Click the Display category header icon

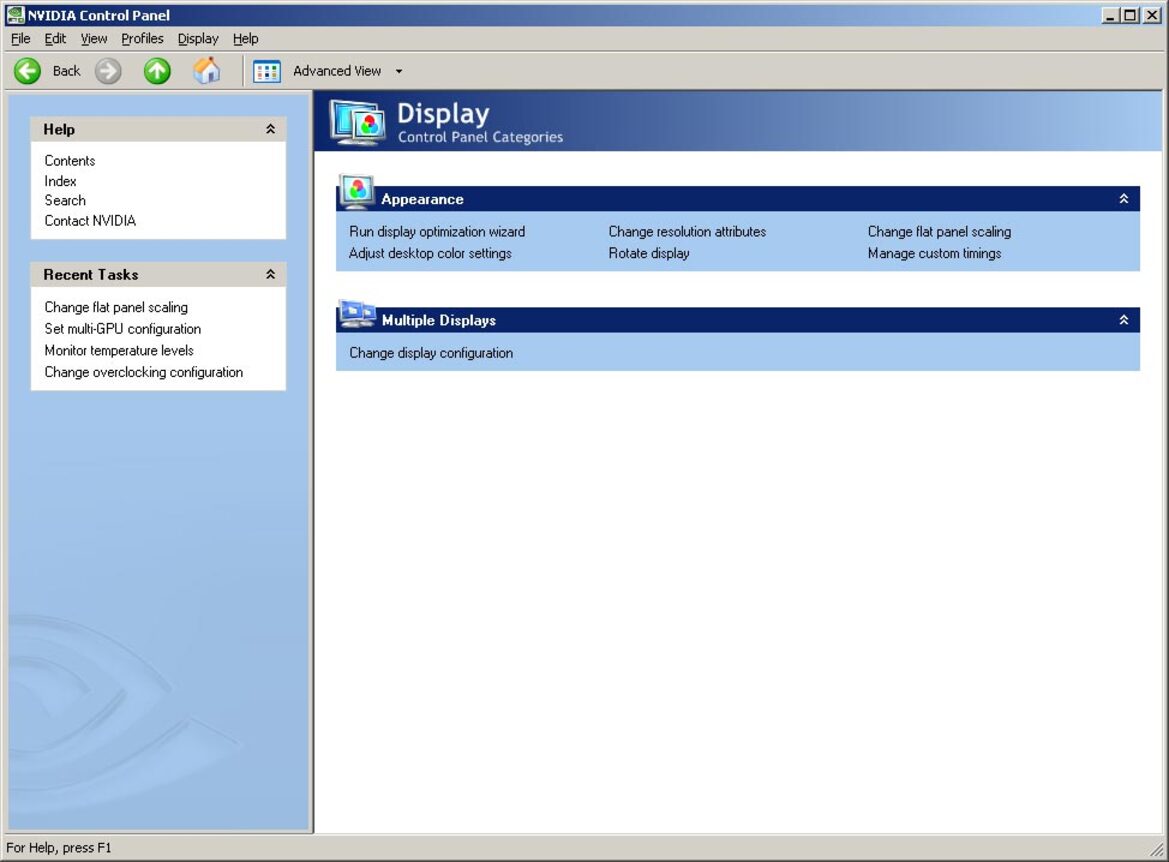pos(358,122)
